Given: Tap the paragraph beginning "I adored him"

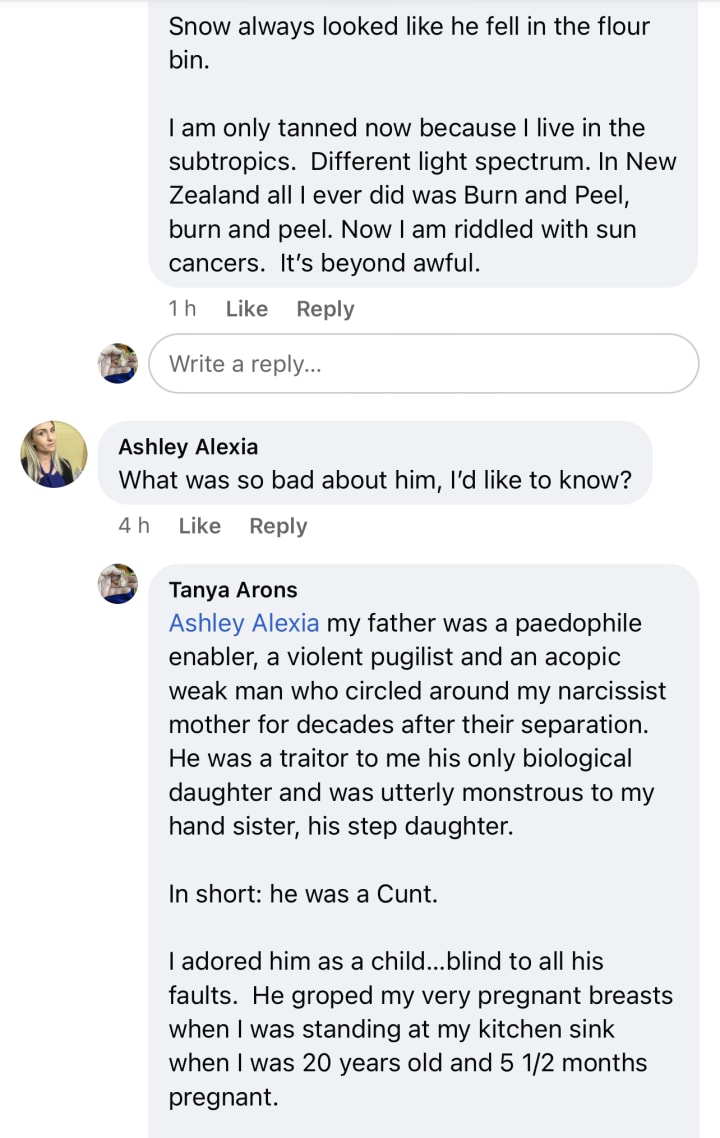Looking at the screenshot, I should (420, 1029).
